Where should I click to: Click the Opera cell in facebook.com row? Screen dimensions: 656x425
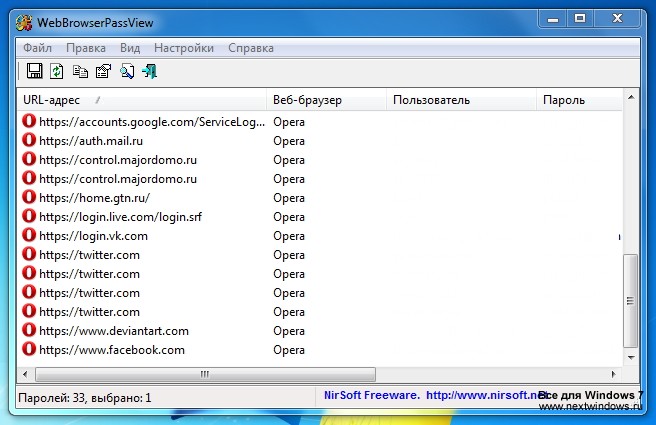tap(289, 350)
